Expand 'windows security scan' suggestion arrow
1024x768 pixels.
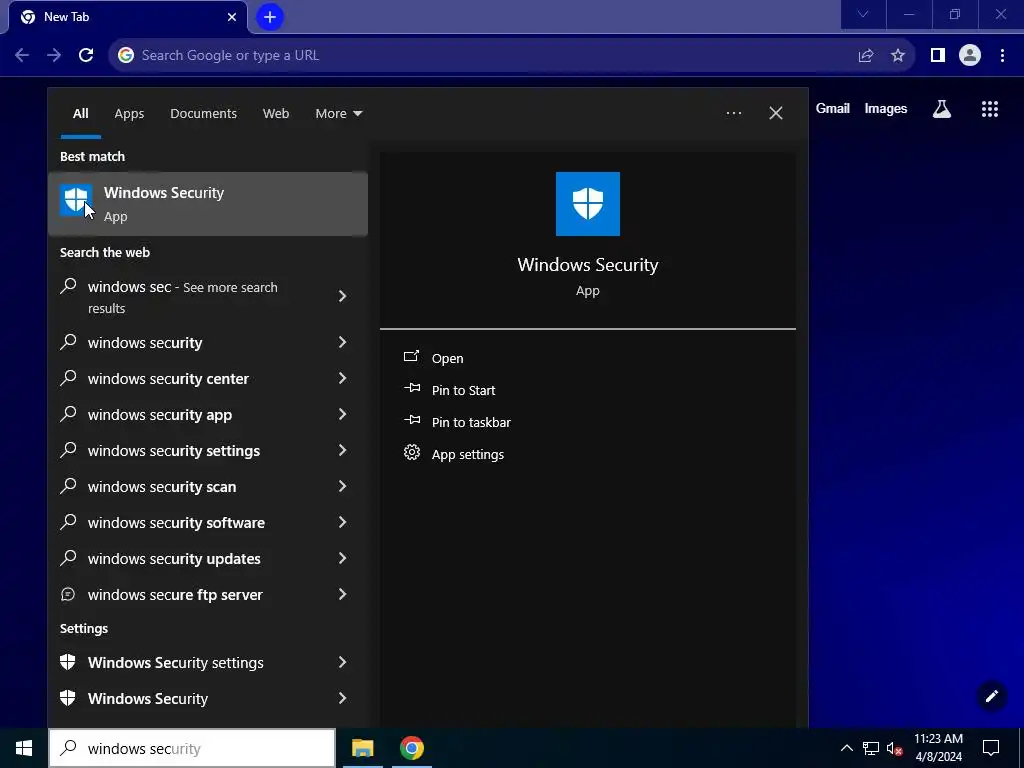[x=343, y=486]
